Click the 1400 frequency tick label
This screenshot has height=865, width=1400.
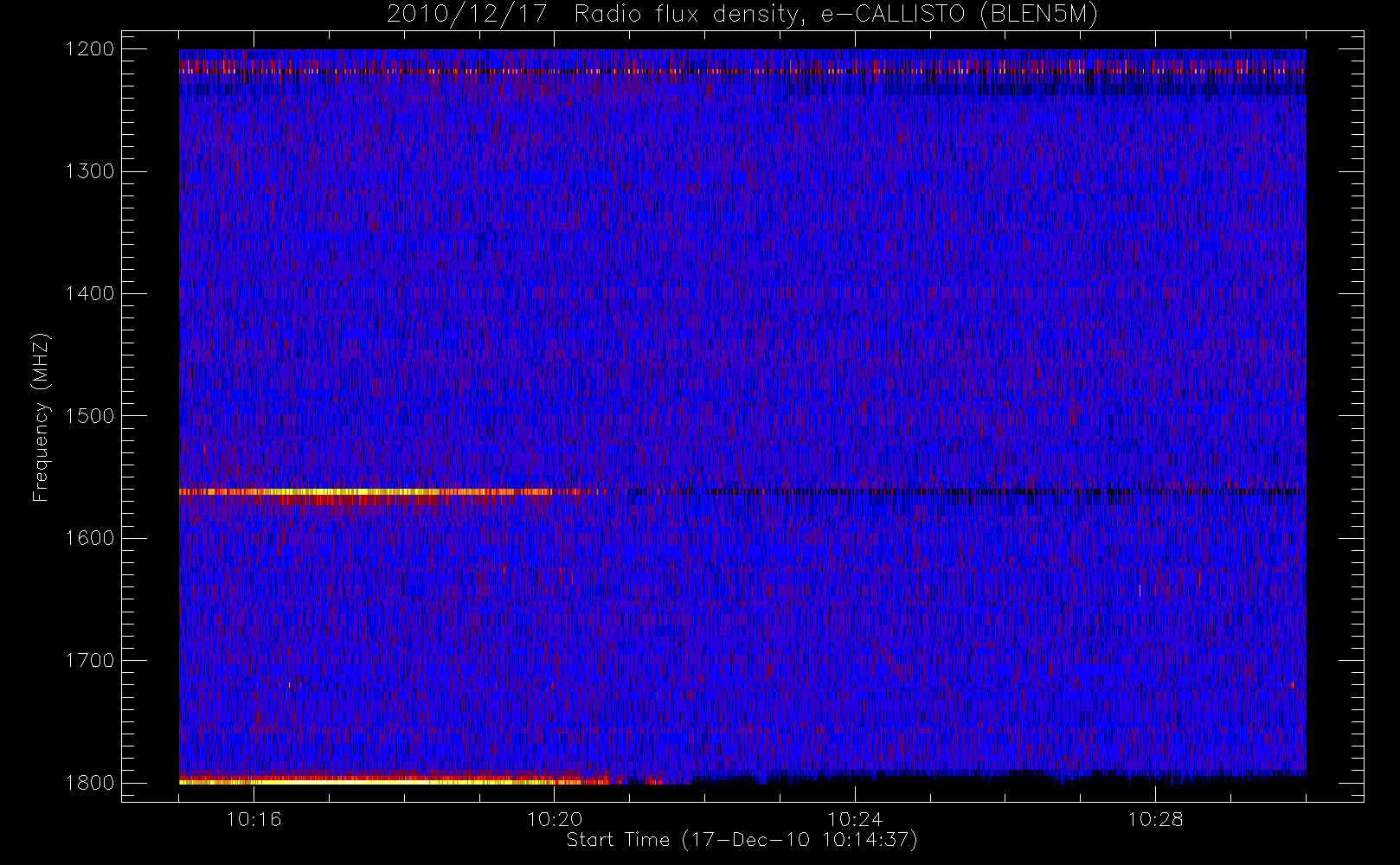point(90,294)
